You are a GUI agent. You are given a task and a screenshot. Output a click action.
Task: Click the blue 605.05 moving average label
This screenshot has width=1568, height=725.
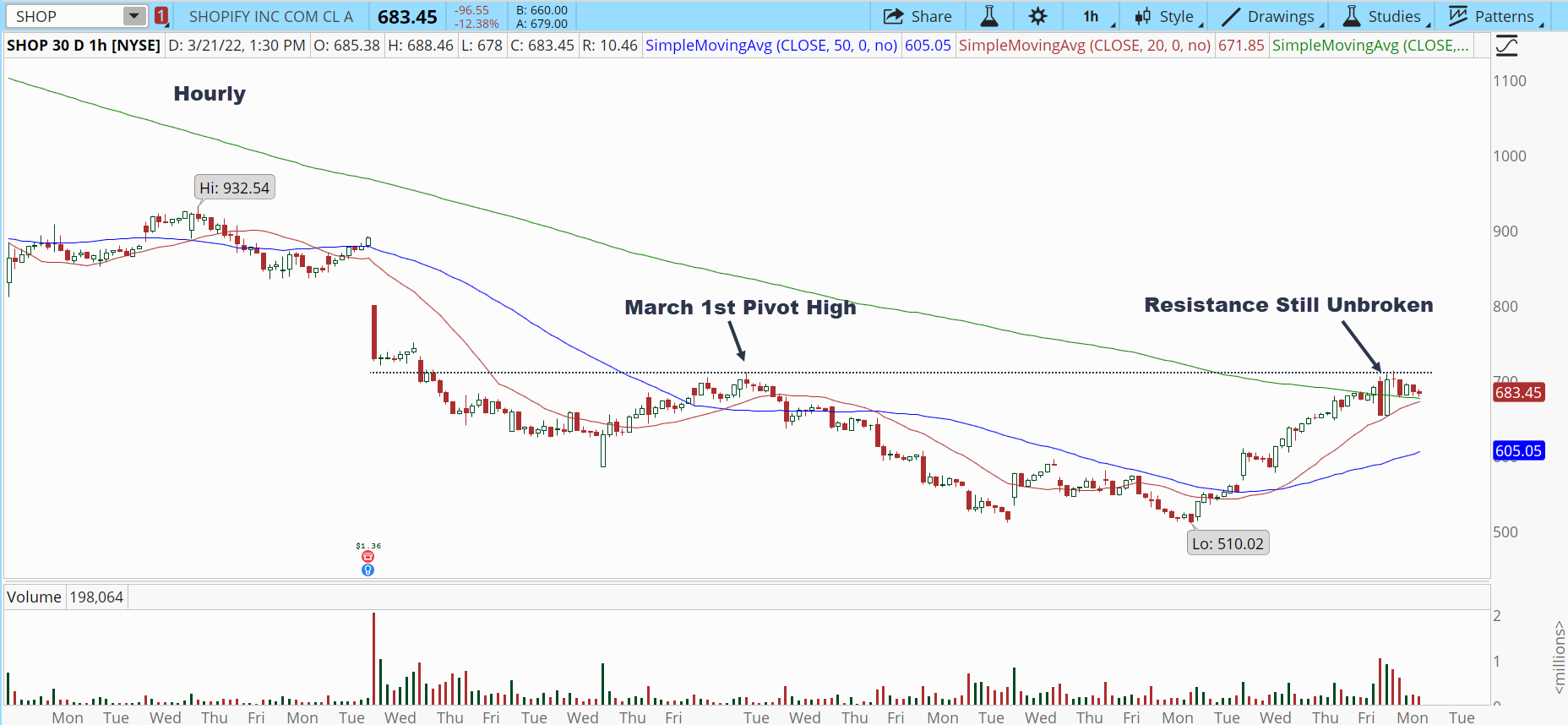[x=1519, y=451]
